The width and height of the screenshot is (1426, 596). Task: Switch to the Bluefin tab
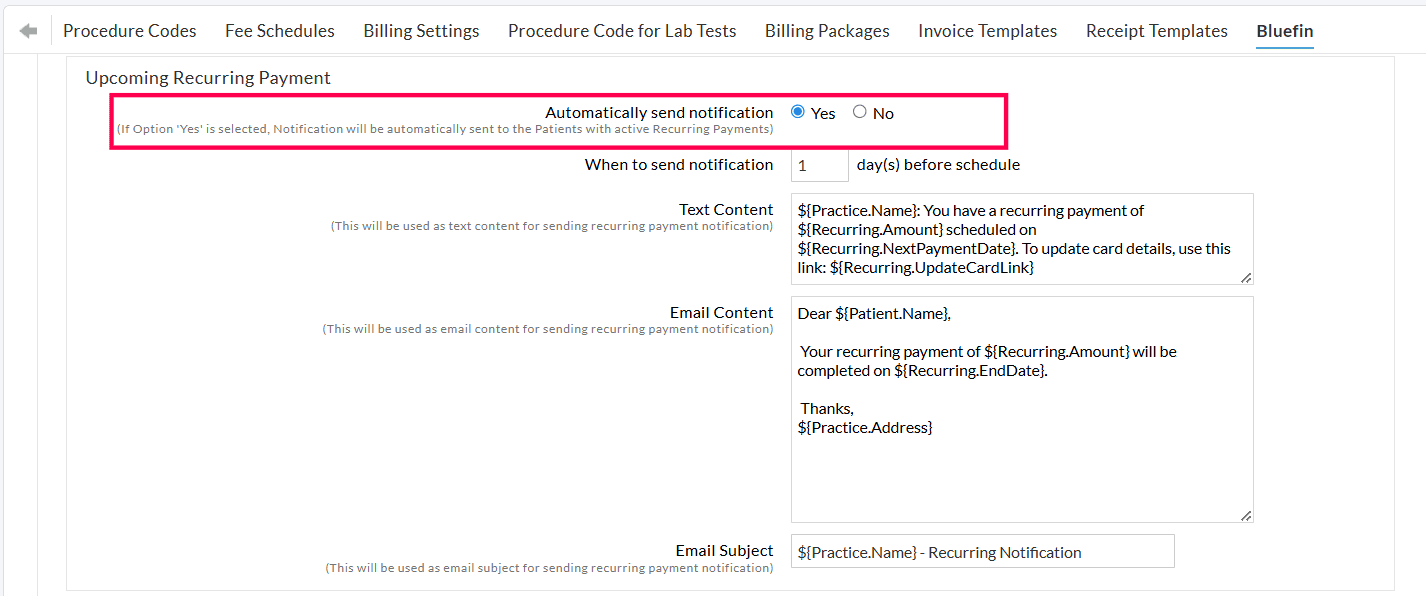(1284, 30)
